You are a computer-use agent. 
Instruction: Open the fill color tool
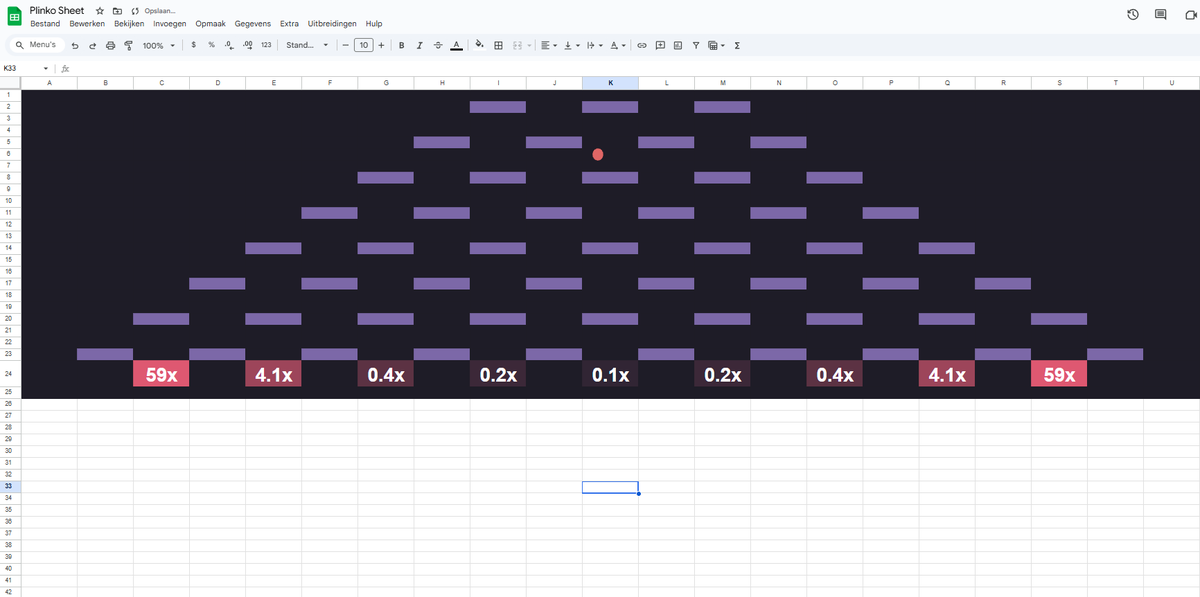(479, 45)
